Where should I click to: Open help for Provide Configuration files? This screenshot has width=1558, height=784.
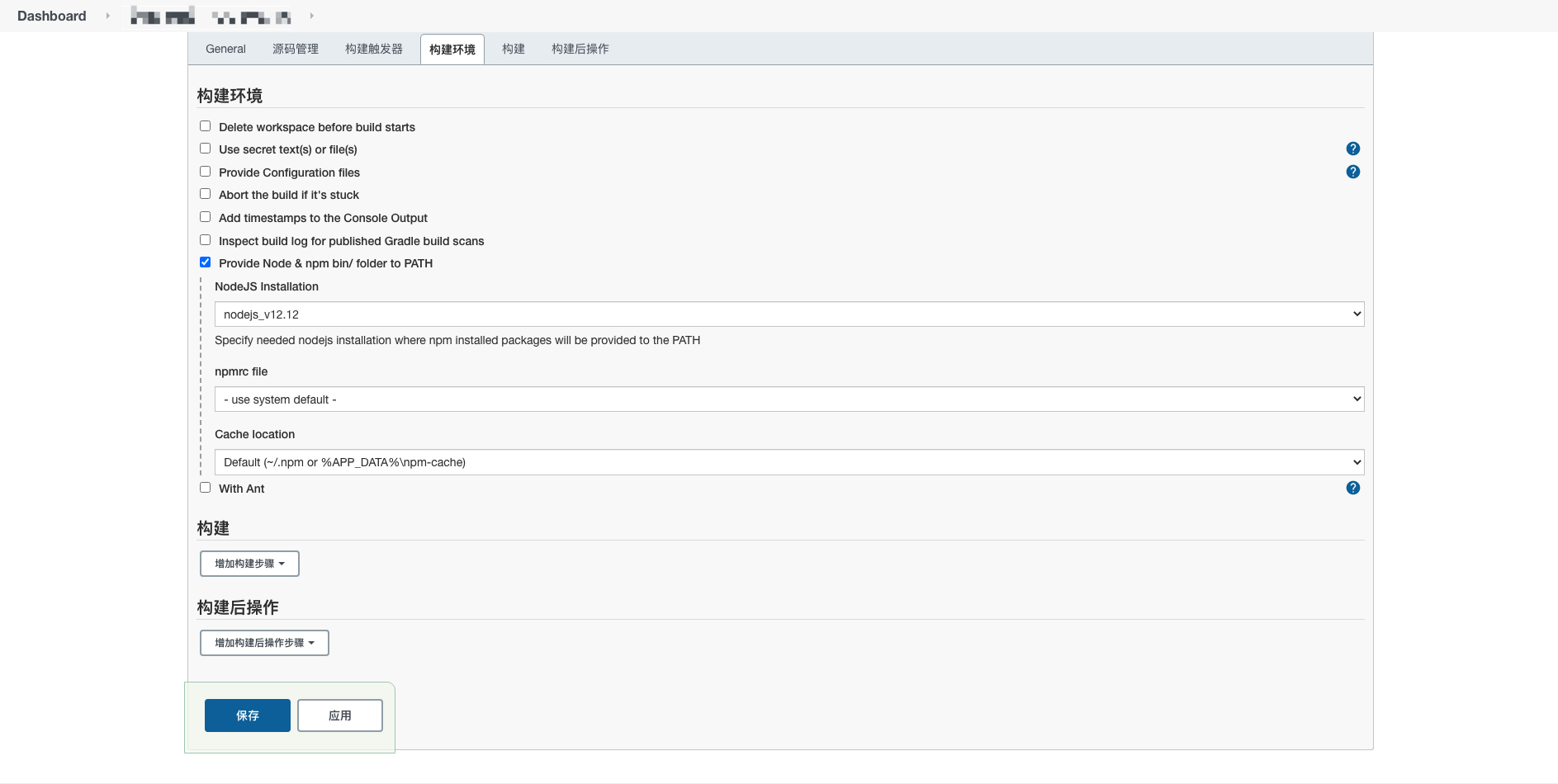(1352, 172)
